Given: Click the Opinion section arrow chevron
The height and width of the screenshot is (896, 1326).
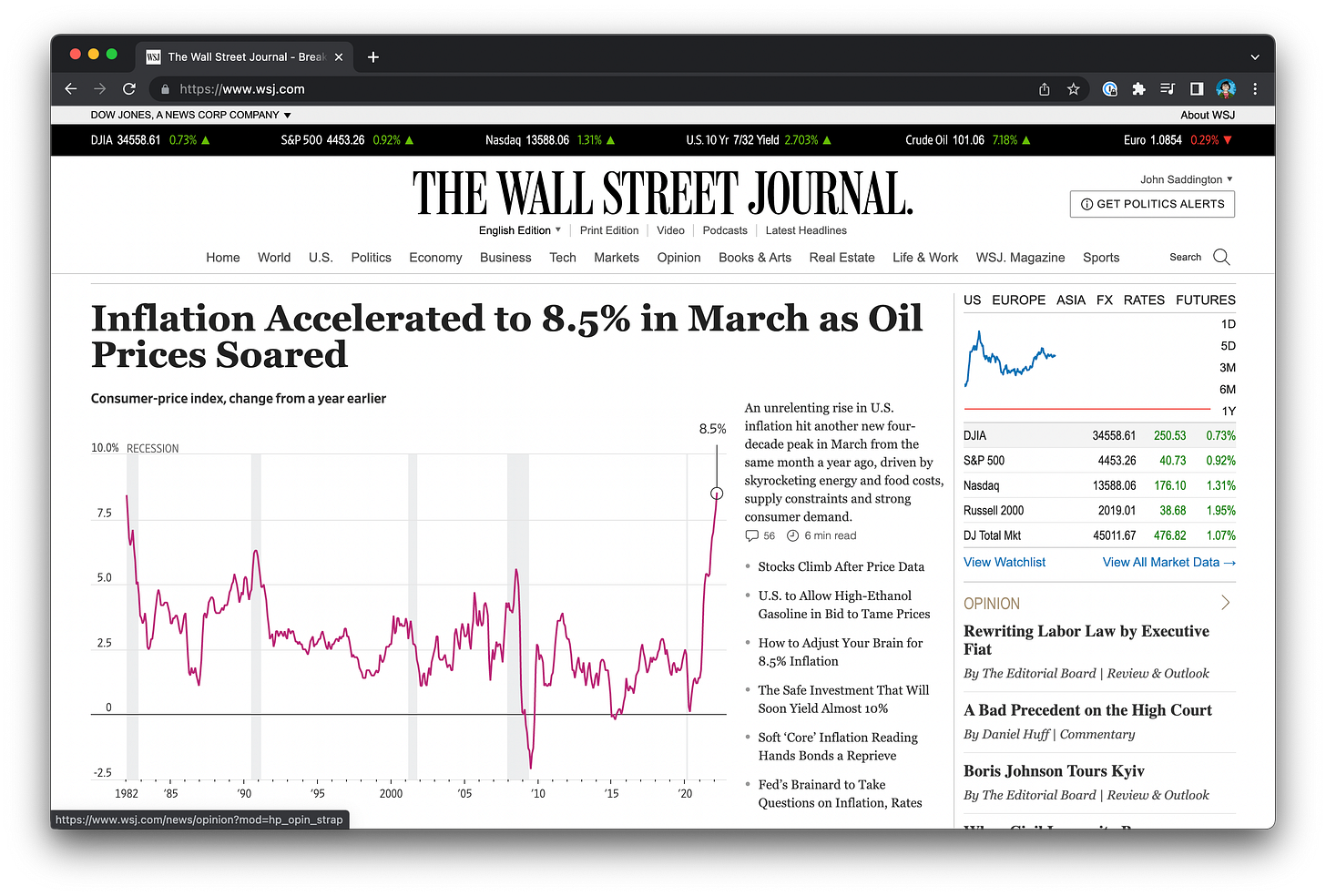Looking at the screenshot, I should (x=1226, y=603).
